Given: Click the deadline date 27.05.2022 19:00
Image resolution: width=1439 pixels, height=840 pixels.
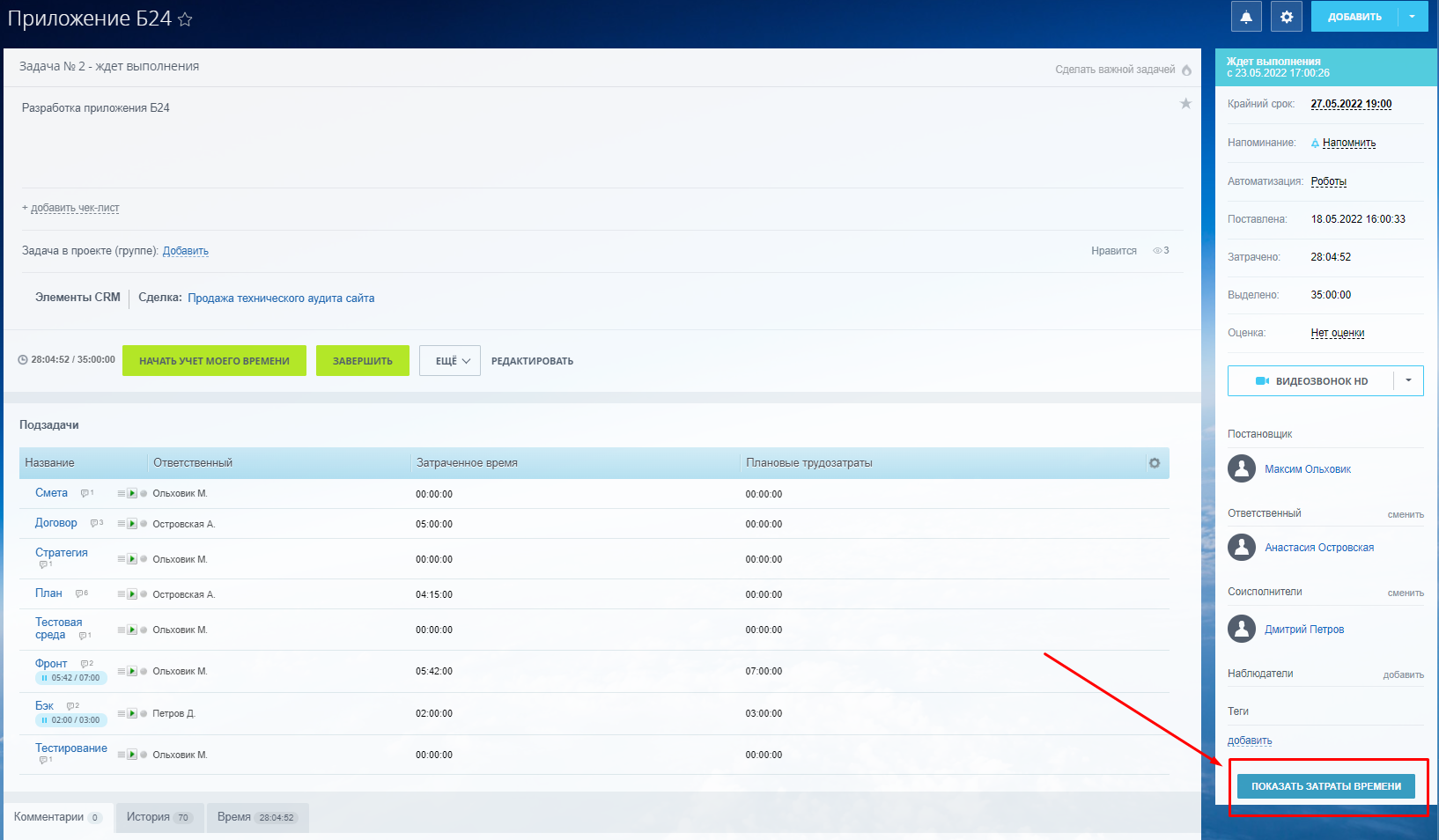Looking at the screenshot, I should pos(1351,104).
